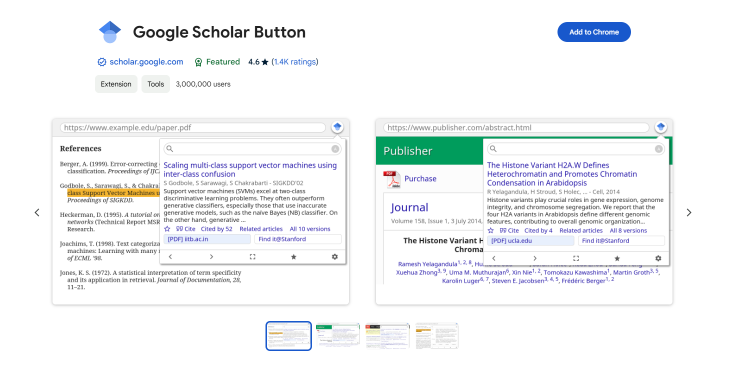
Task: Click author Frédéric Berger
Action: [583, 280]
